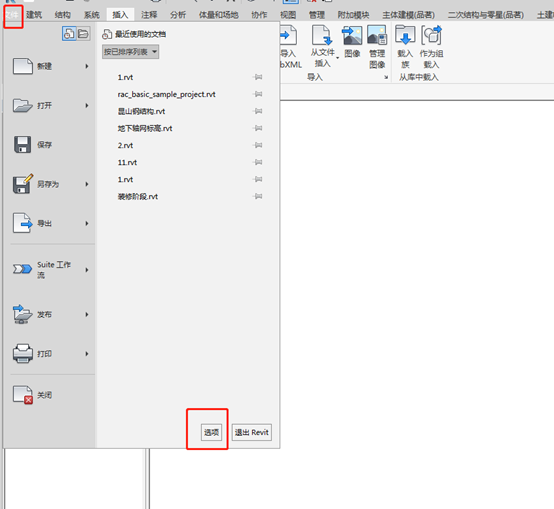Click the 退出 Revit button
The height and width of the screenshot is (509, 554).
pyautogui.click(x=252, y=432)
